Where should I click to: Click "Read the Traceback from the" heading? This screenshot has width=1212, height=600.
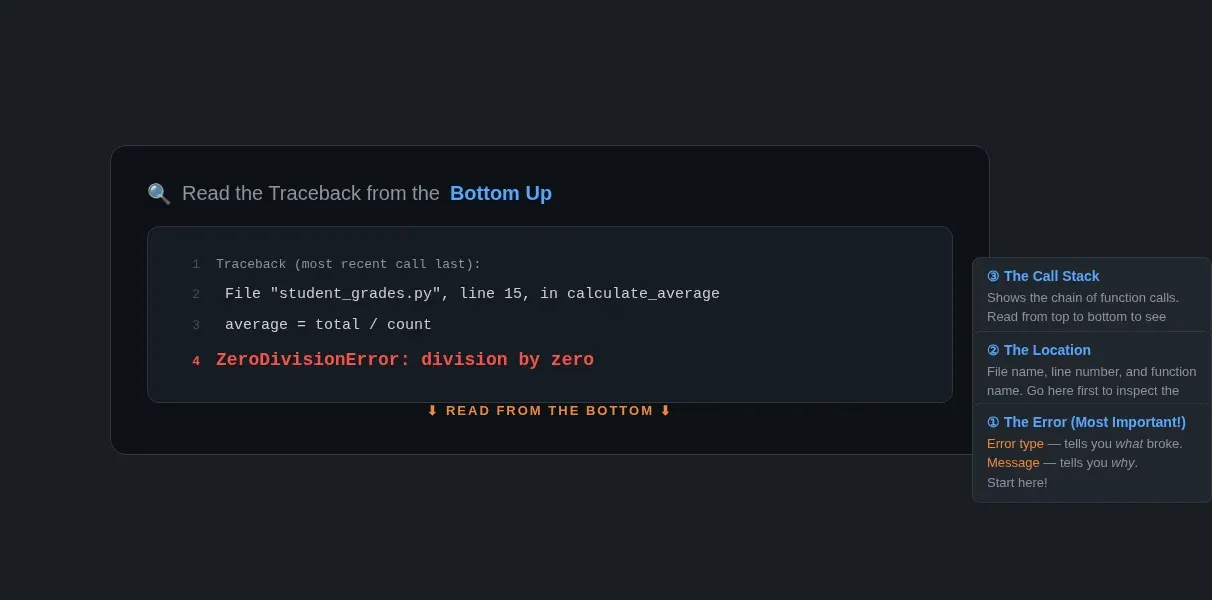[x=311, y=193]
